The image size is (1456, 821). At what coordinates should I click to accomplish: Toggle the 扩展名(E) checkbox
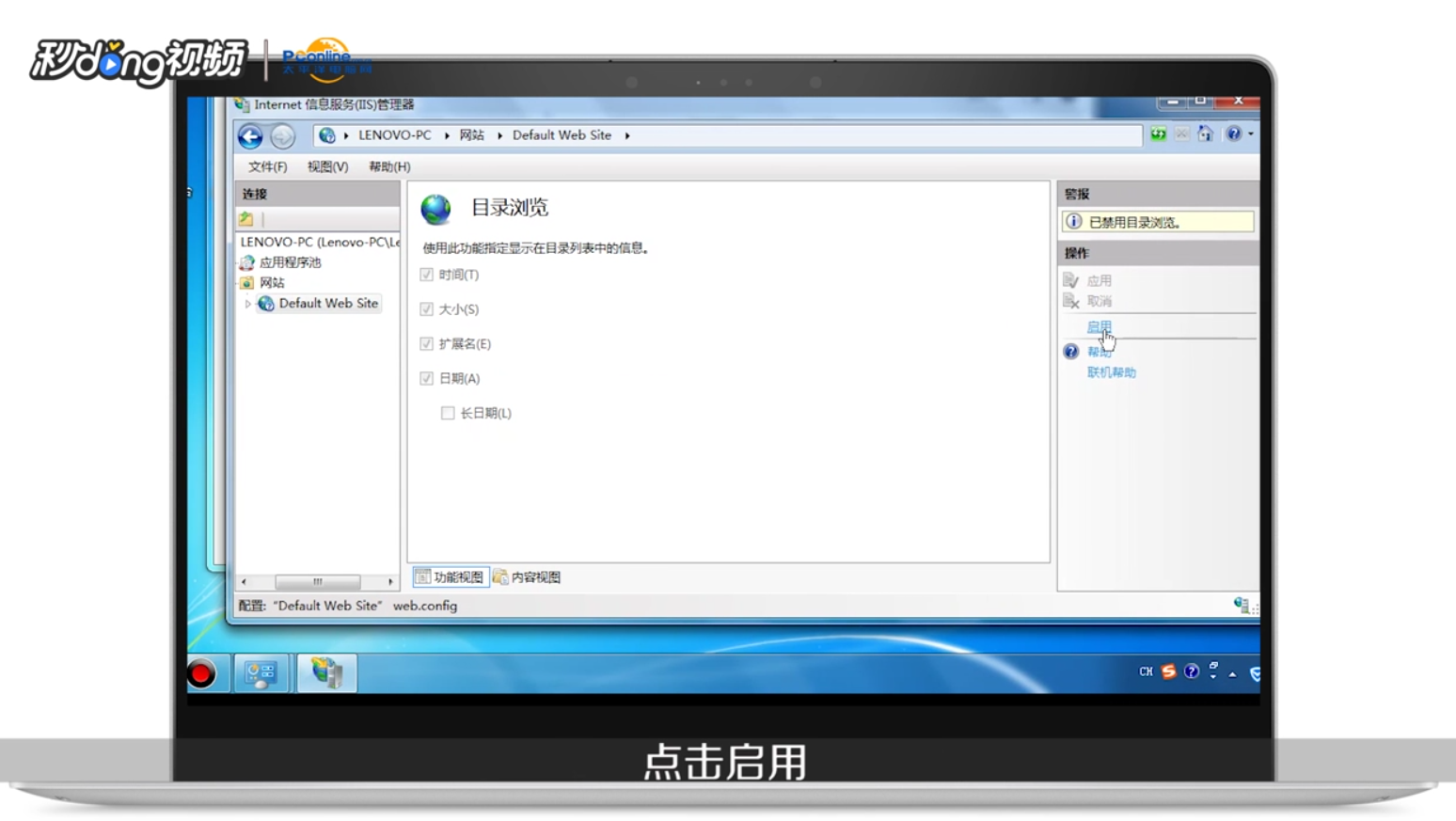426,344
